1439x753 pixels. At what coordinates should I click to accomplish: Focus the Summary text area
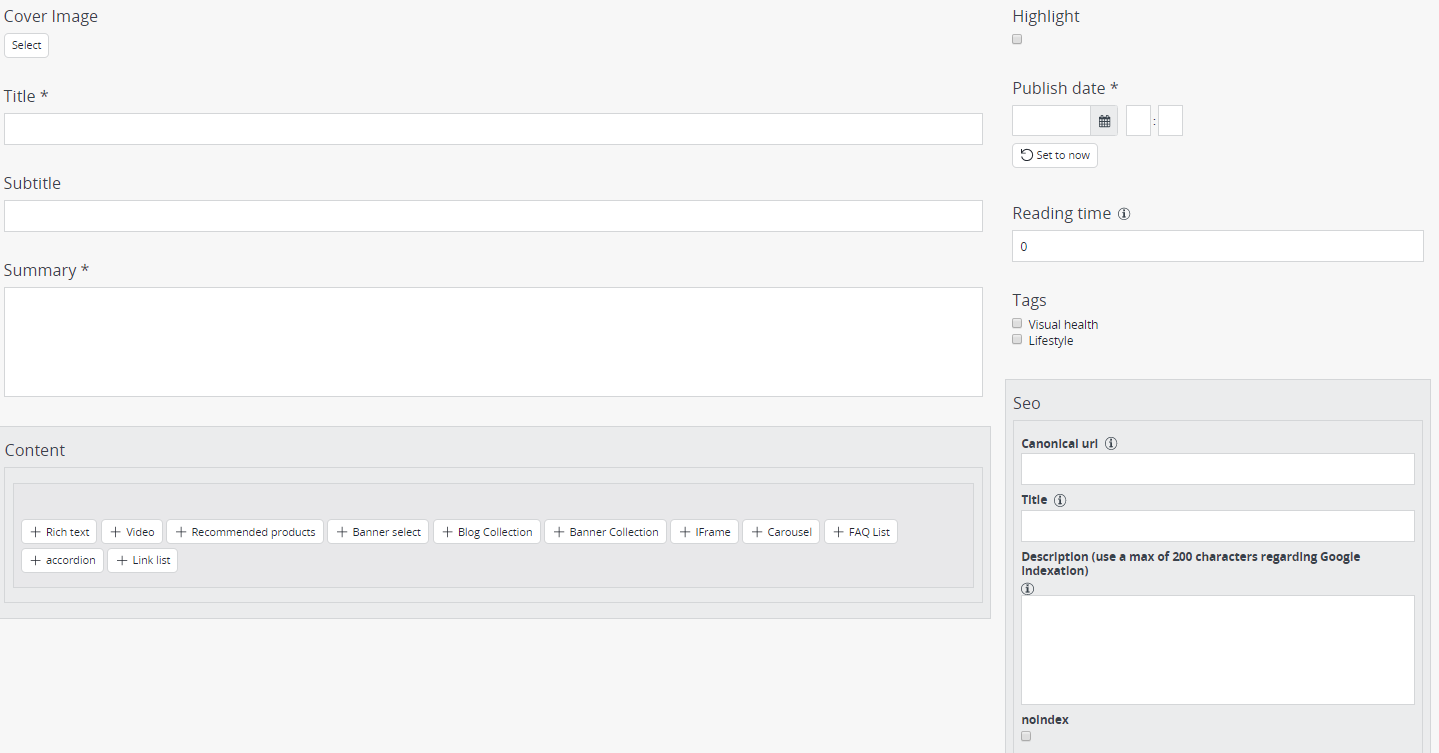(493, 342)
